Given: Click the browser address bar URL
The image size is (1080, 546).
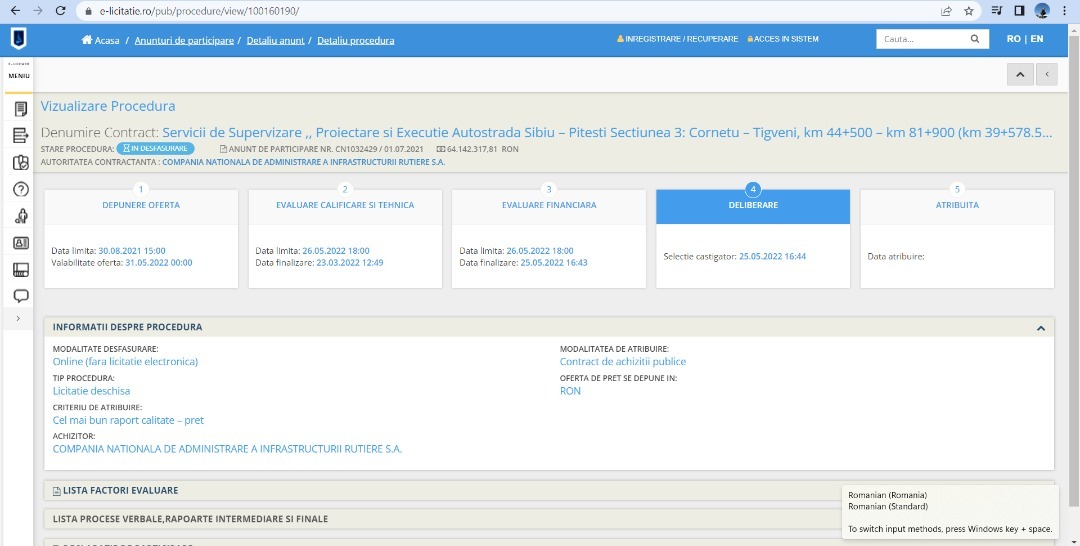Looking at the screenshot, I should coord(200,11).
